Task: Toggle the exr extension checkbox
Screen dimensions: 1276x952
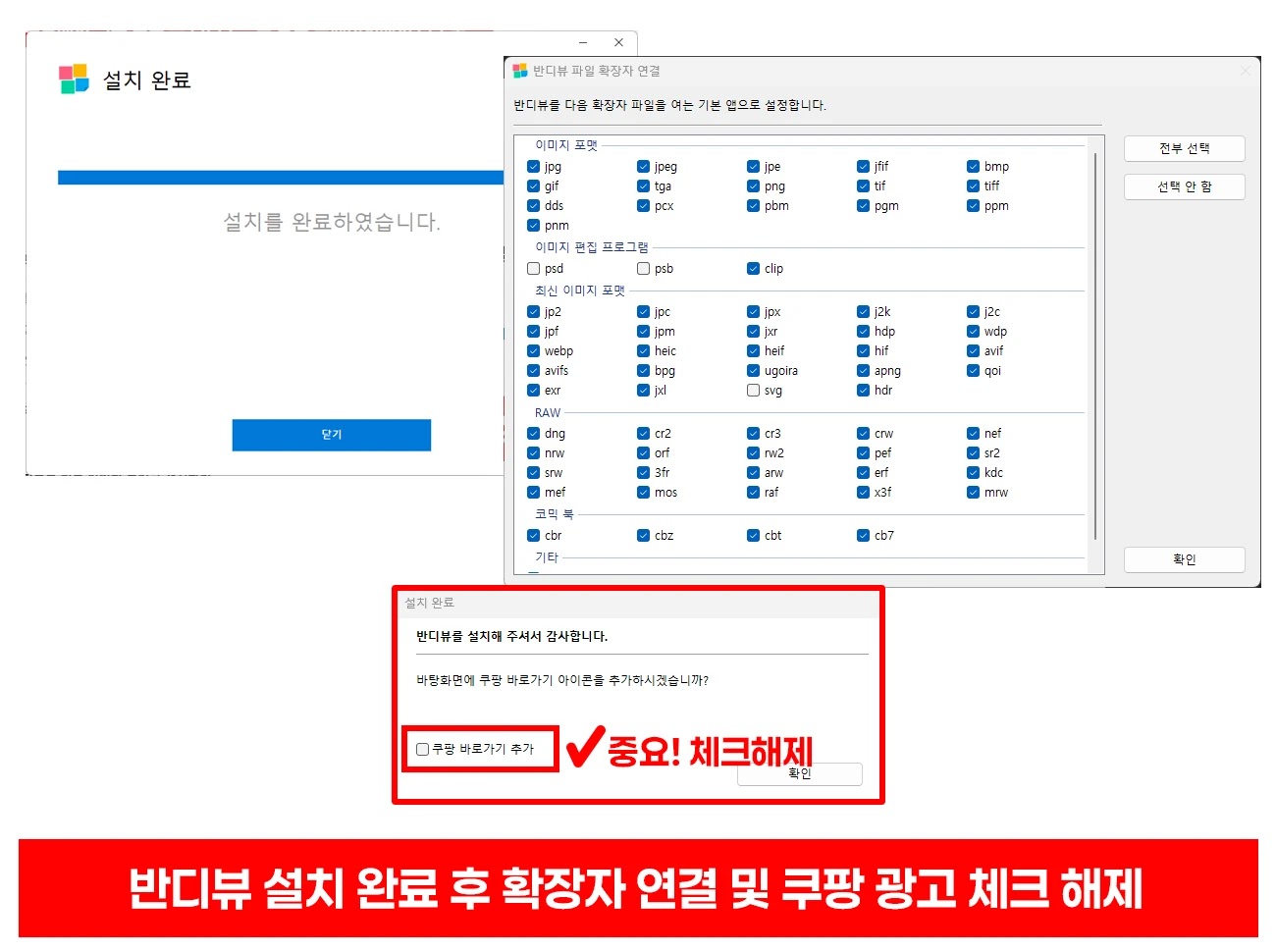Action: tap(534, 391)
